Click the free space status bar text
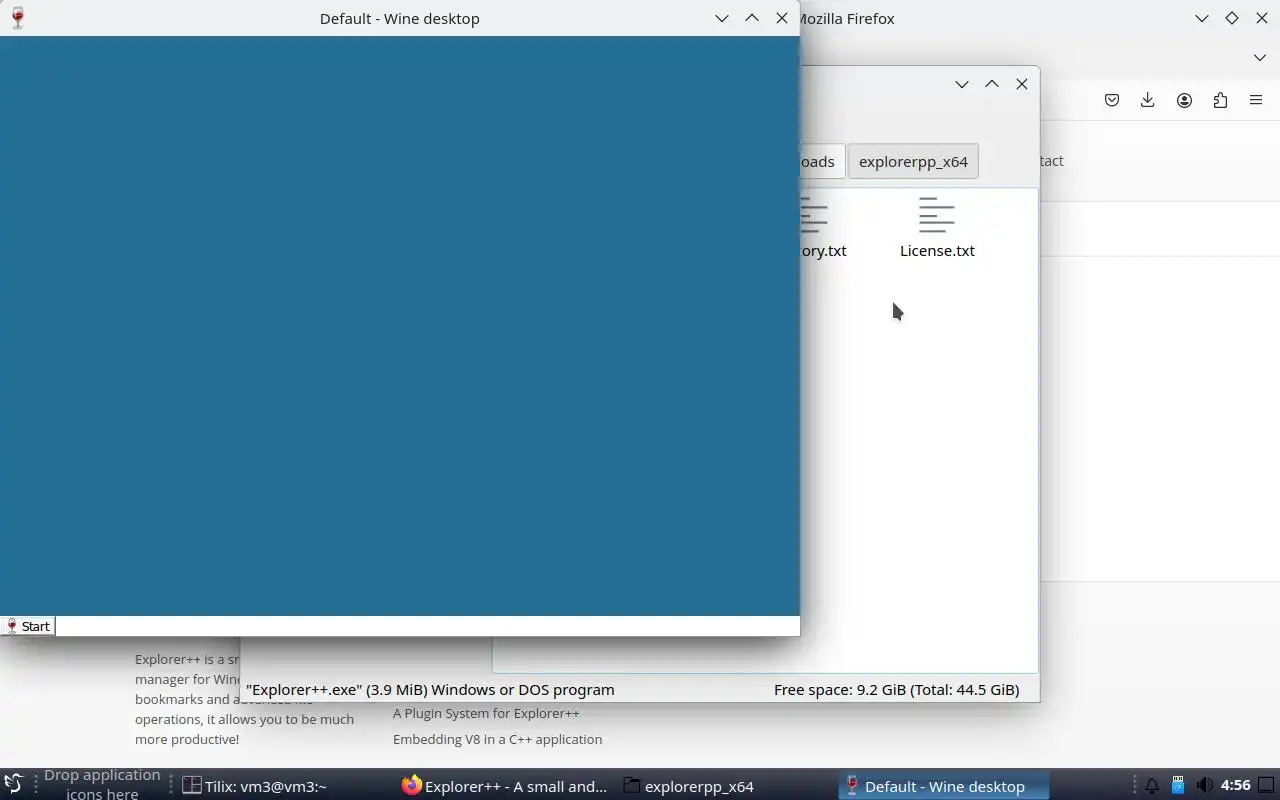This screenshot has width=1280, height=800. (896, 689)
